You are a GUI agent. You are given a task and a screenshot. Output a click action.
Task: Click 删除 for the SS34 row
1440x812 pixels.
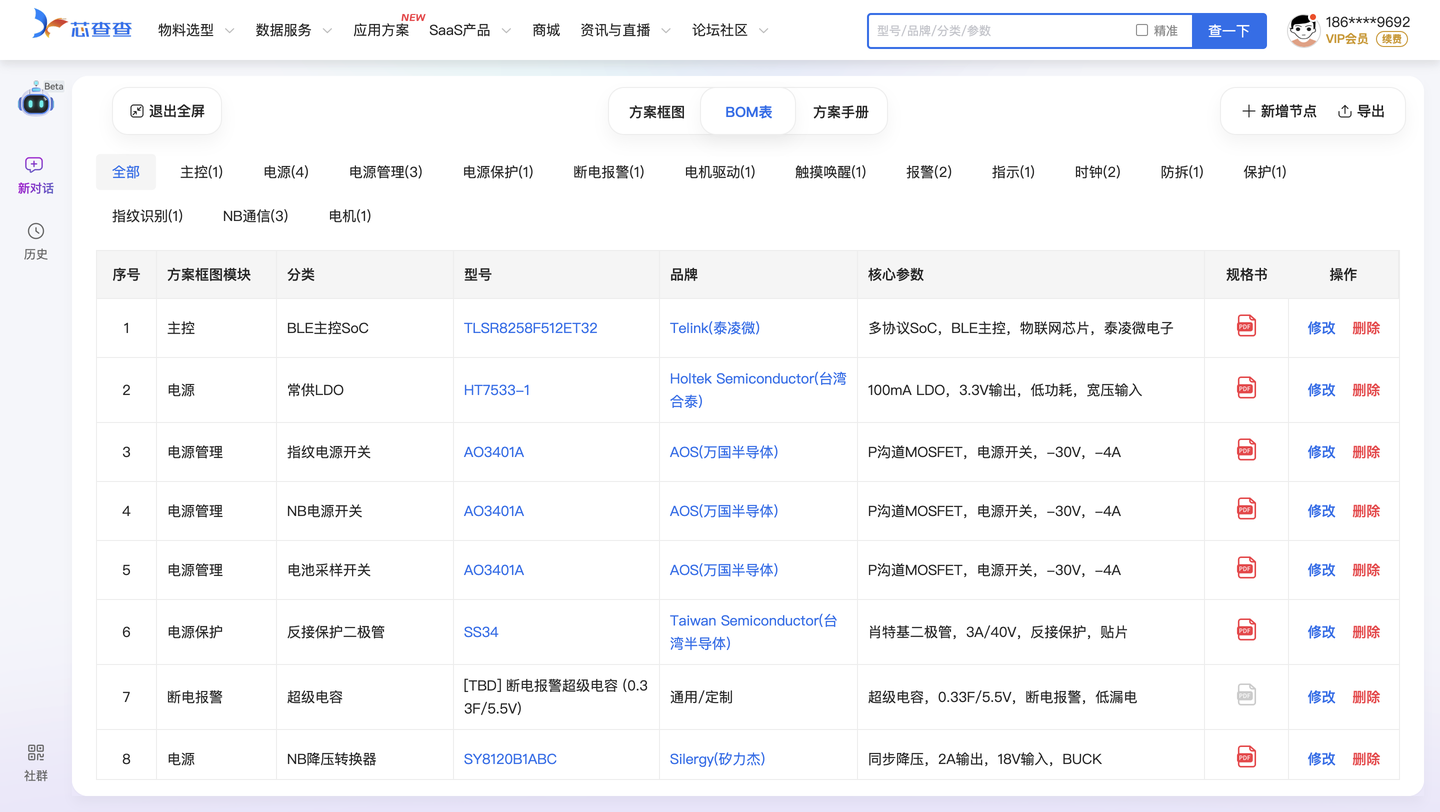point(1366,632)
